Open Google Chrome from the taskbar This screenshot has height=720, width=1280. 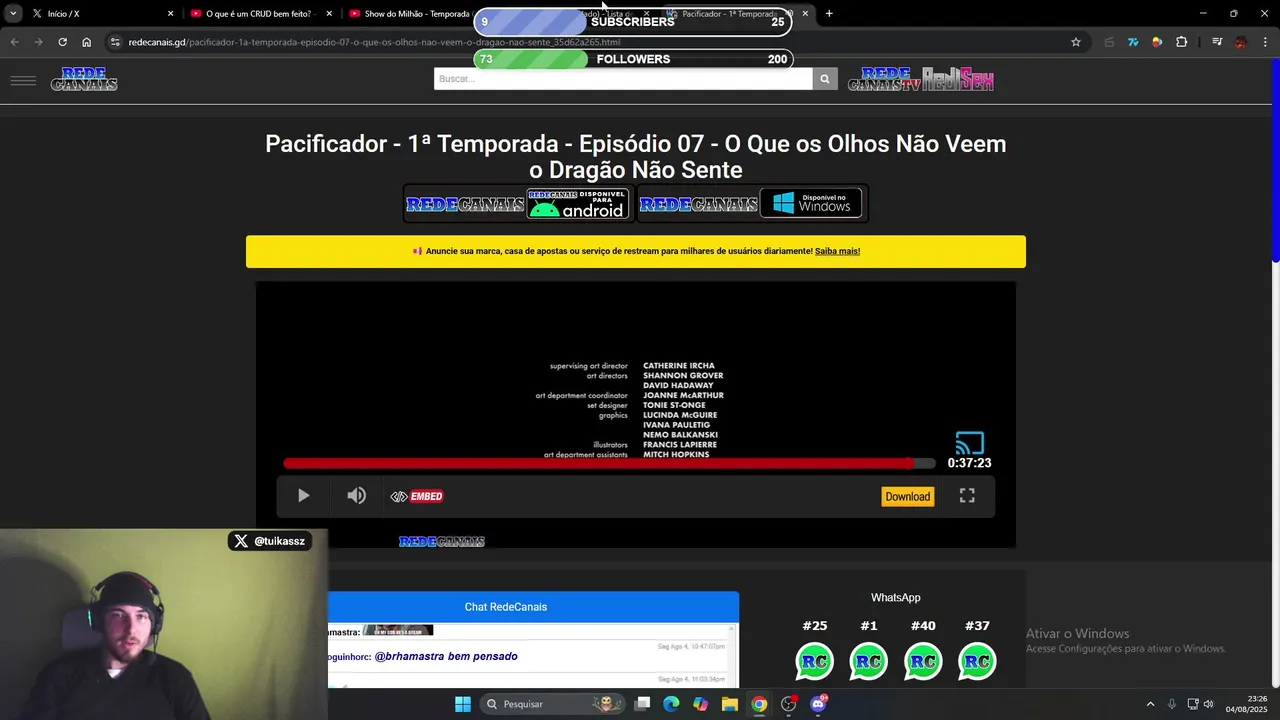[x=759, y=704]
